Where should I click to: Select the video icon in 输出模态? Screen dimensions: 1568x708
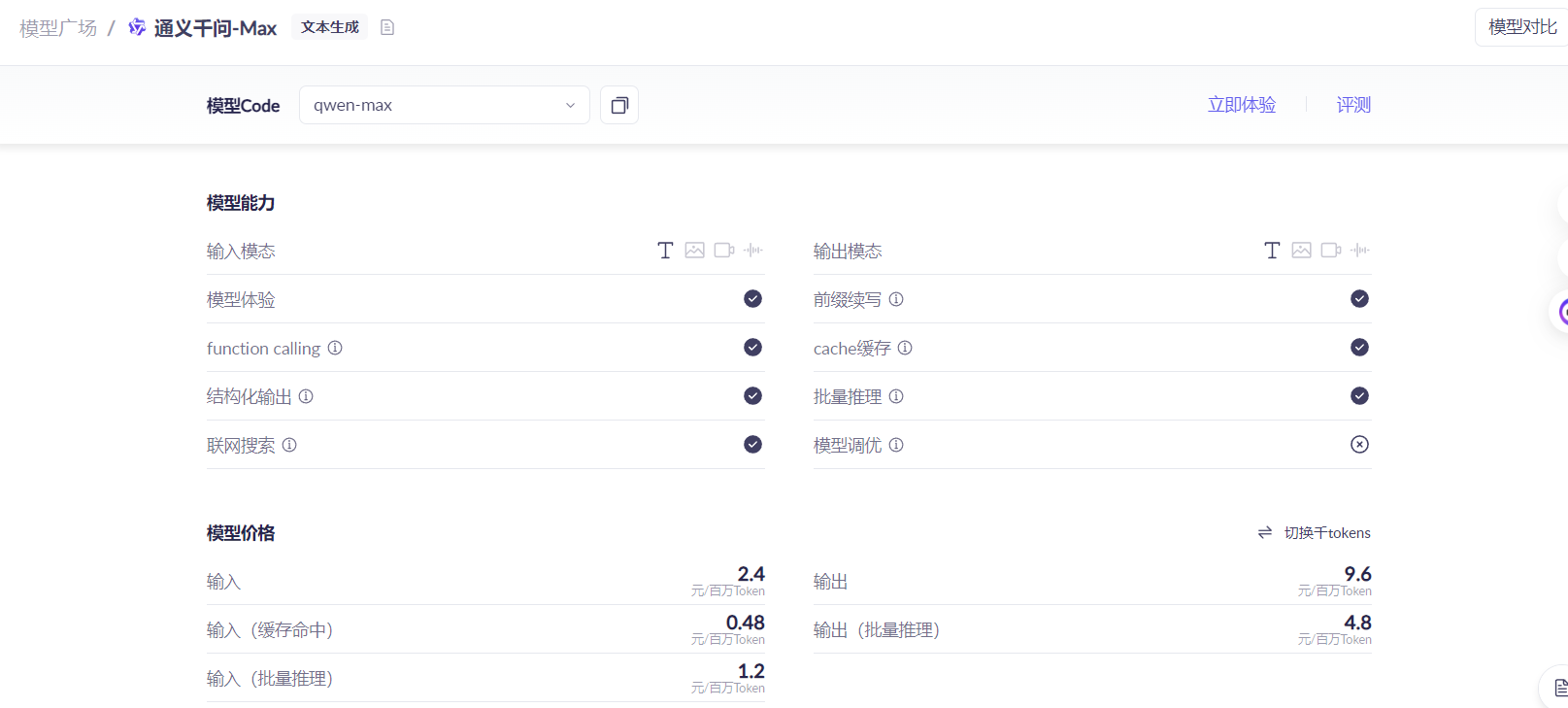1331,251
